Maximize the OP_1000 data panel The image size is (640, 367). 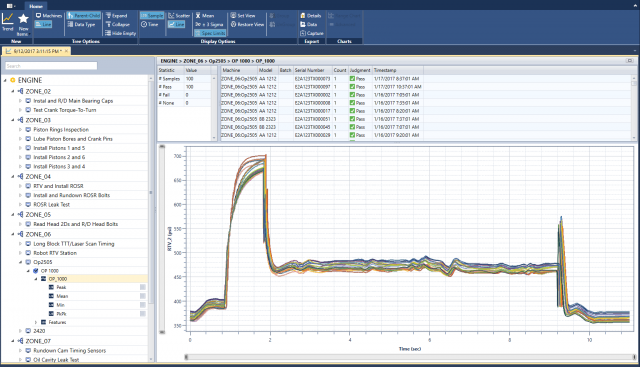click(630, 61)
